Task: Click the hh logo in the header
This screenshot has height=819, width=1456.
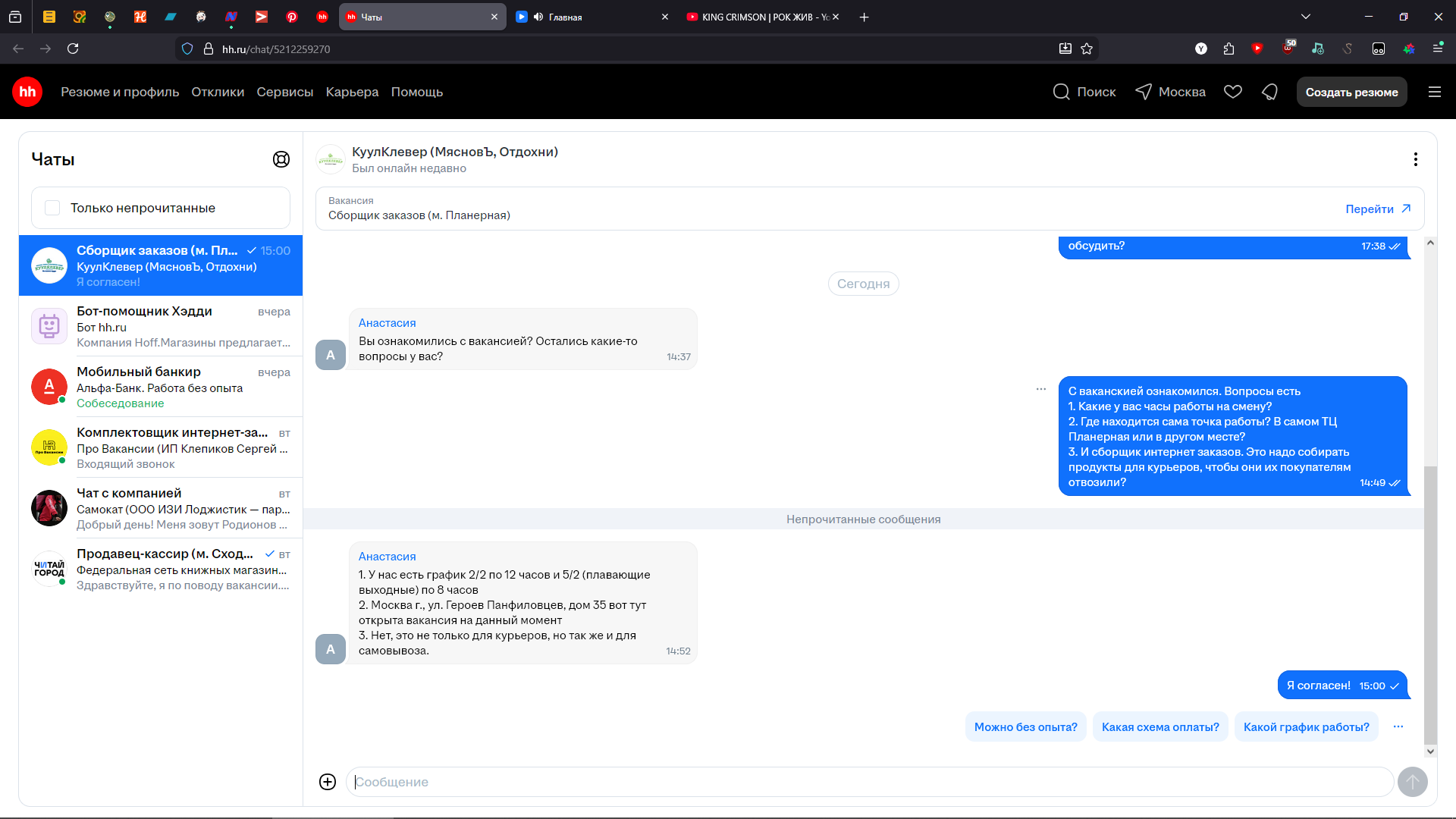Action: [27, 92]
